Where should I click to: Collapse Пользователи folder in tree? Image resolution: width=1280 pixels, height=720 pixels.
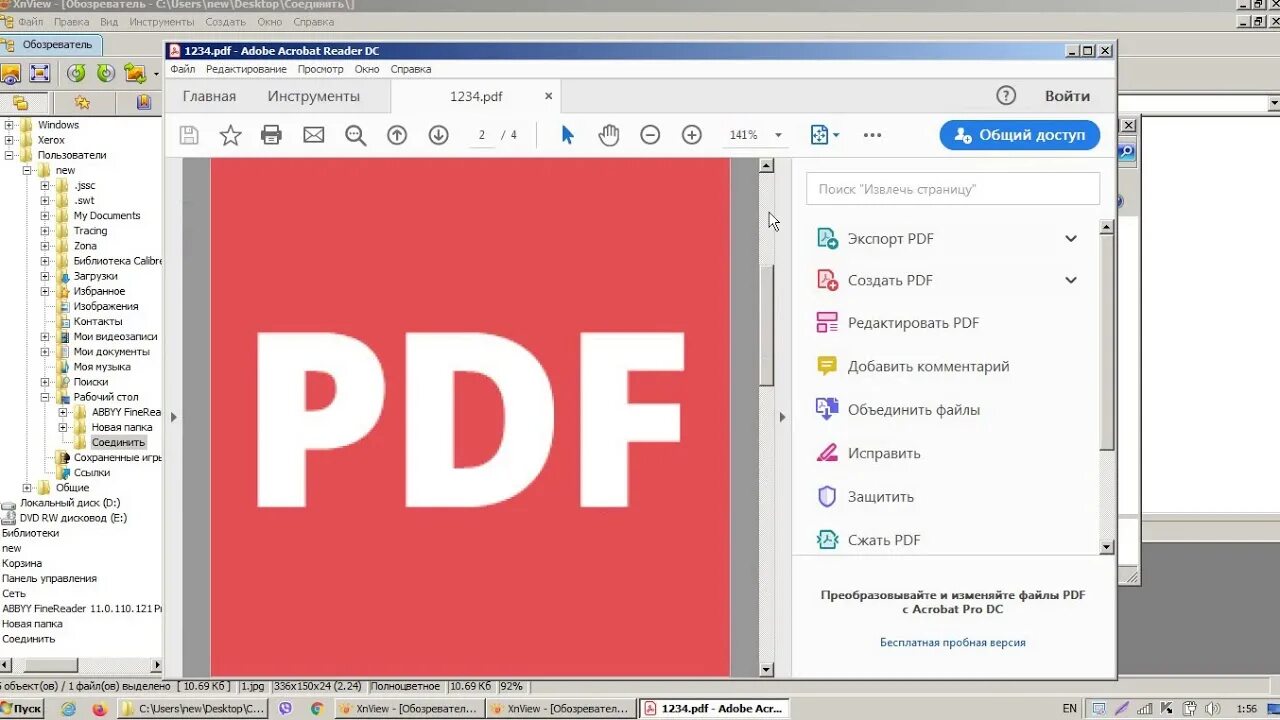pyautogui.click(x=10, y=155)
